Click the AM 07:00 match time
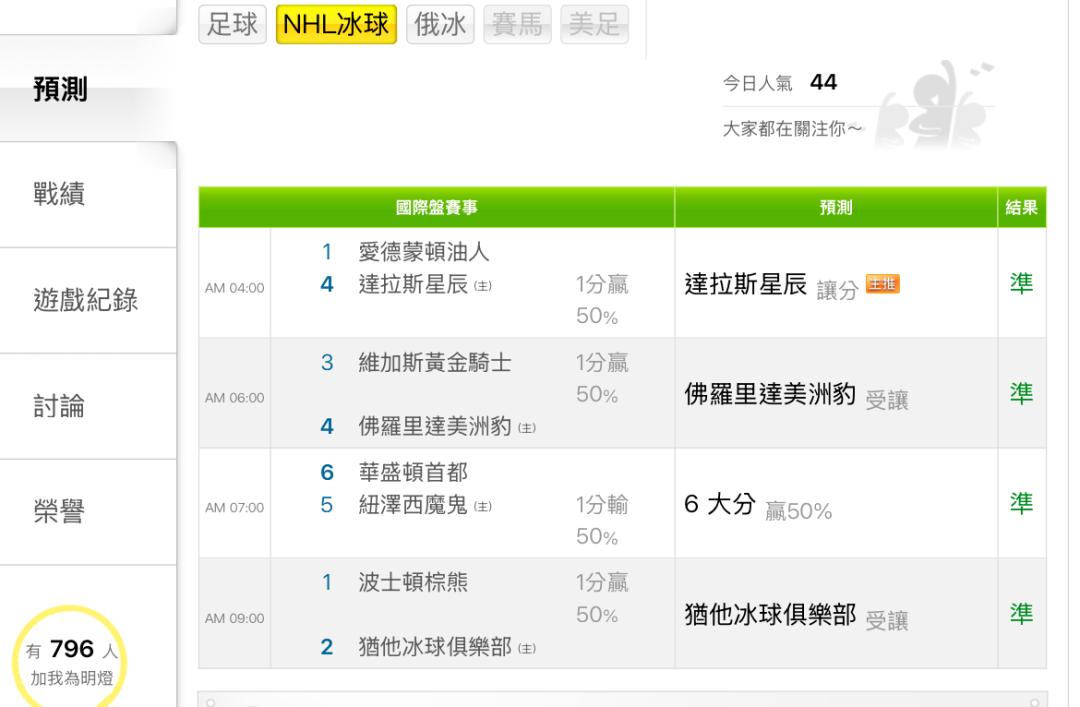Viewport: 1080px width, 707px height. click(234, 508)
